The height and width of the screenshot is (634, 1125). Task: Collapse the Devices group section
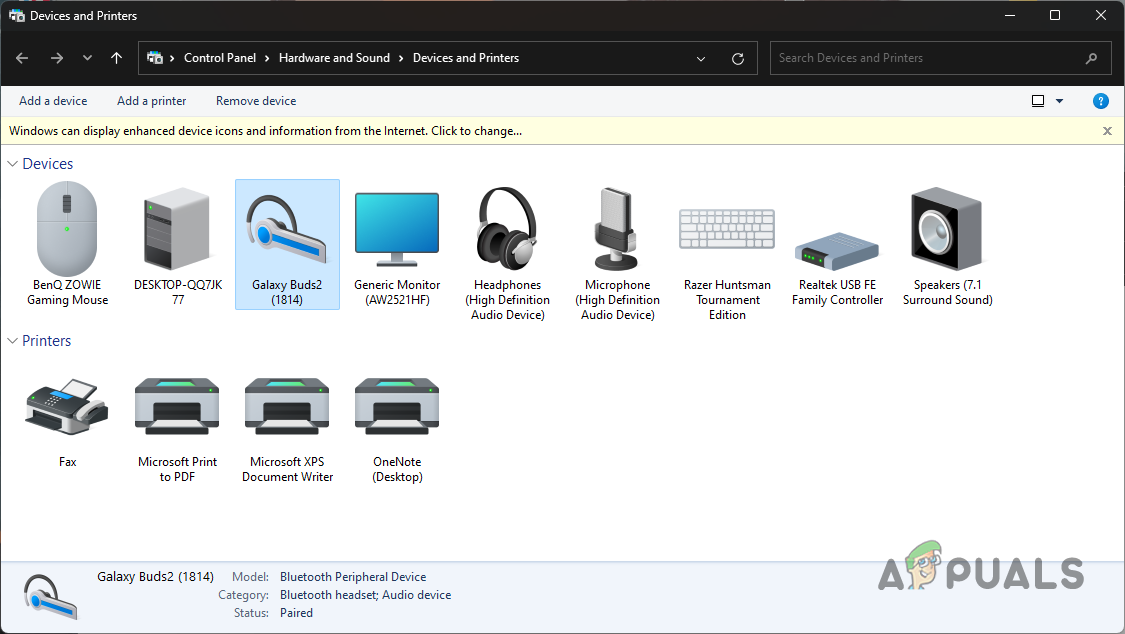(13, 164)
